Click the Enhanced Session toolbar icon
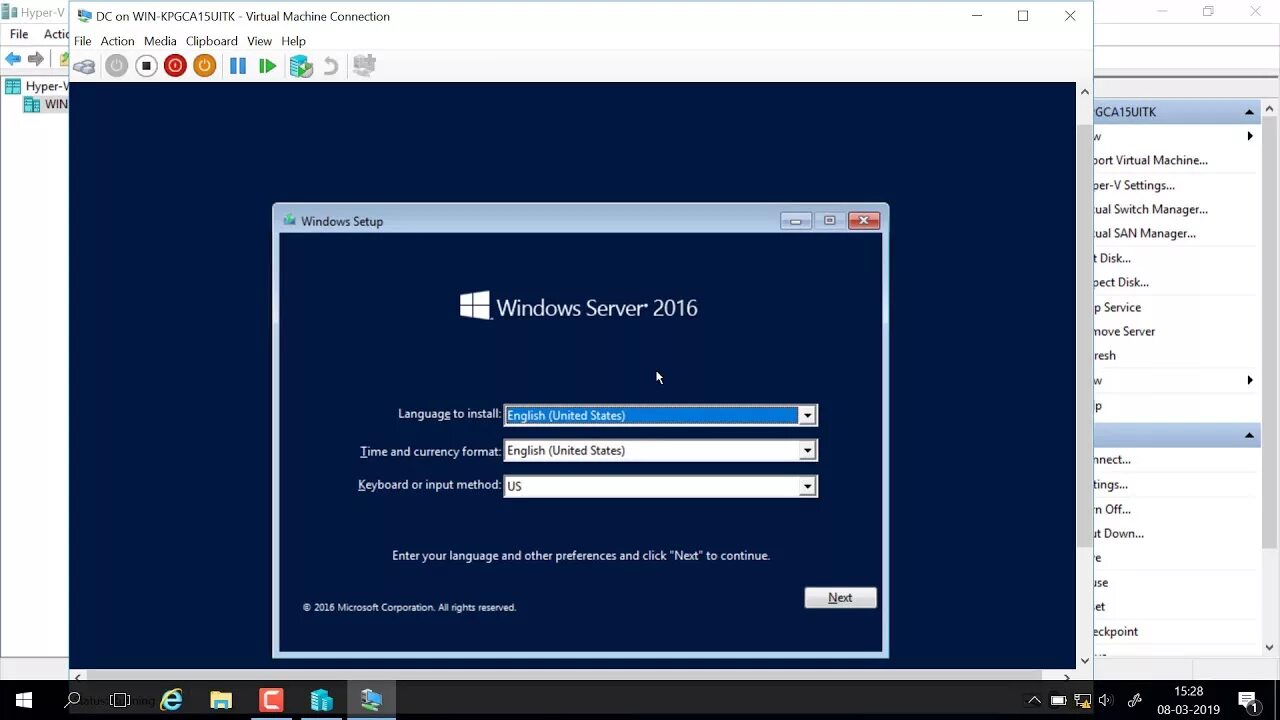Viewport: 1280px width, 720px height. coord(364,66)
